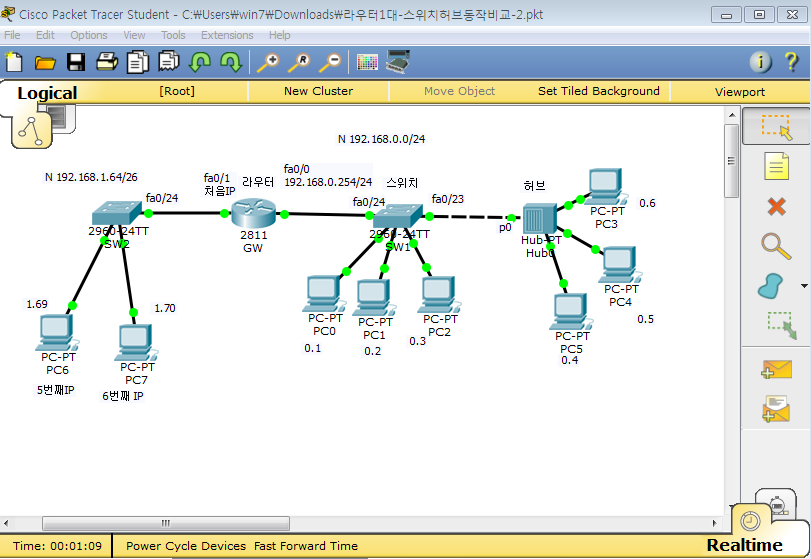This screenshot has height=559, width=811.
Task: Click New Cluster
Action: tap(318, 92)
